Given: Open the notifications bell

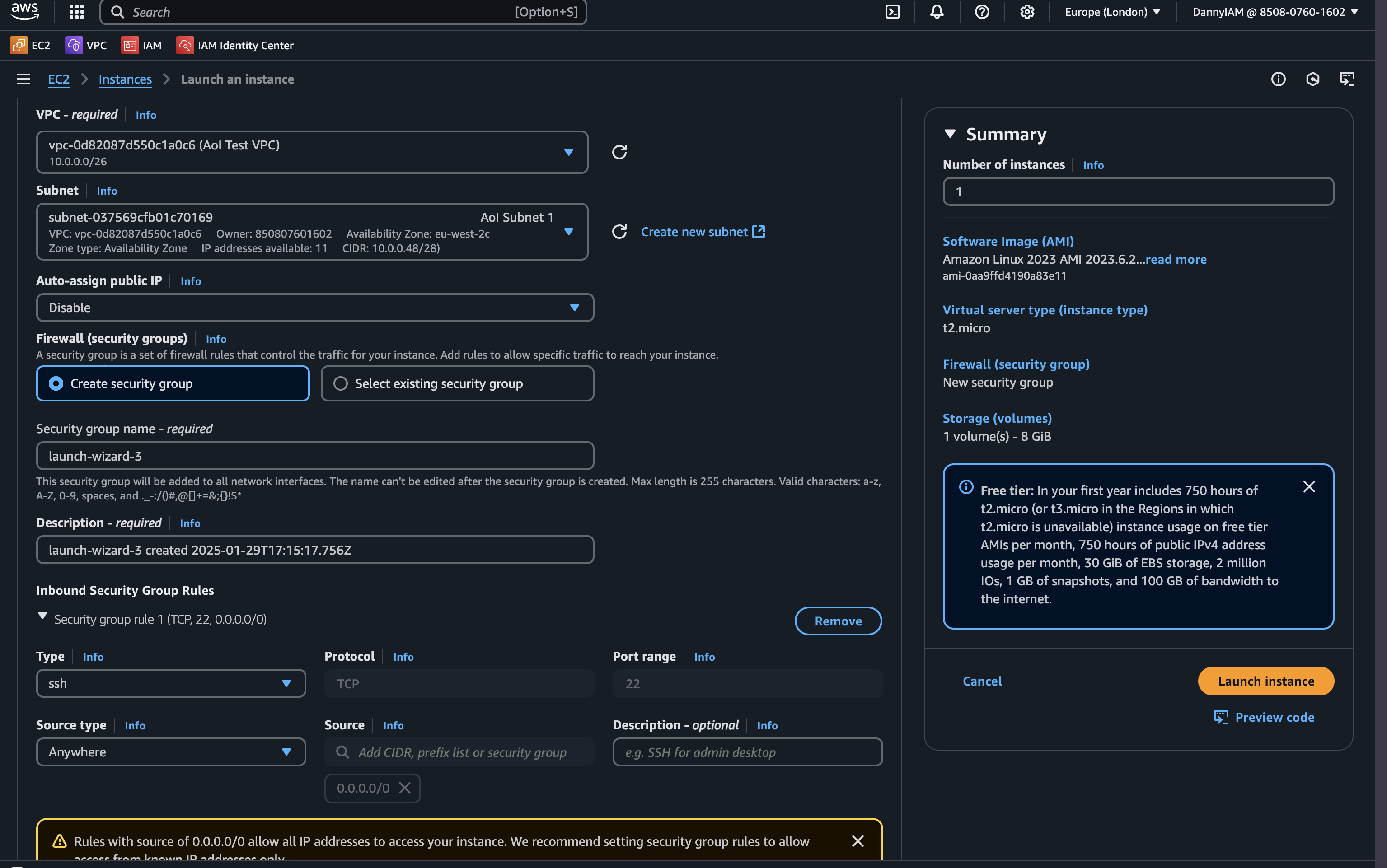Looking at the screenshot, I should tap(937, 12).
